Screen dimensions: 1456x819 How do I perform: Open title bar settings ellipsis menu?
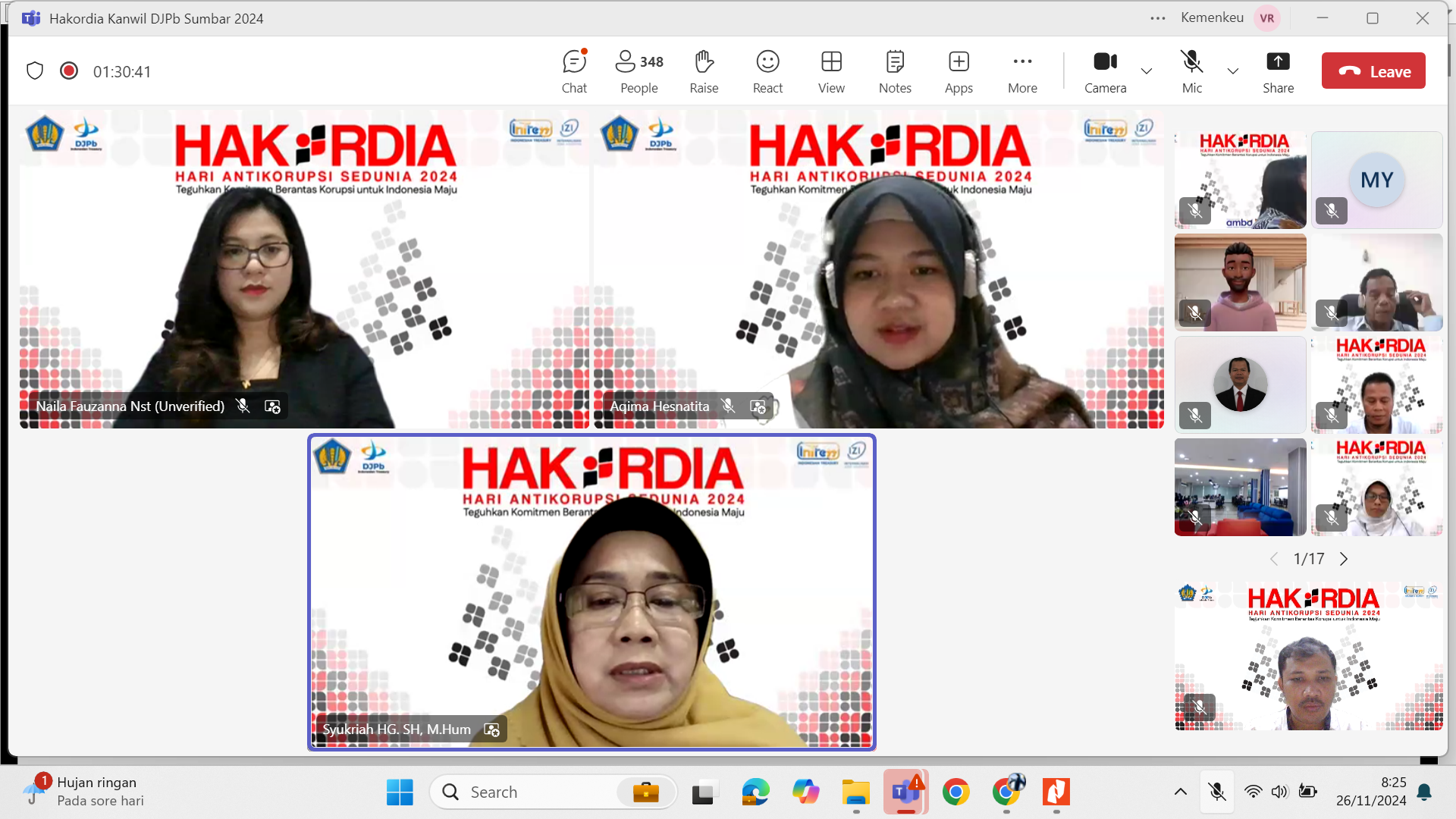pyautogui.click(x=1158, y=18)
